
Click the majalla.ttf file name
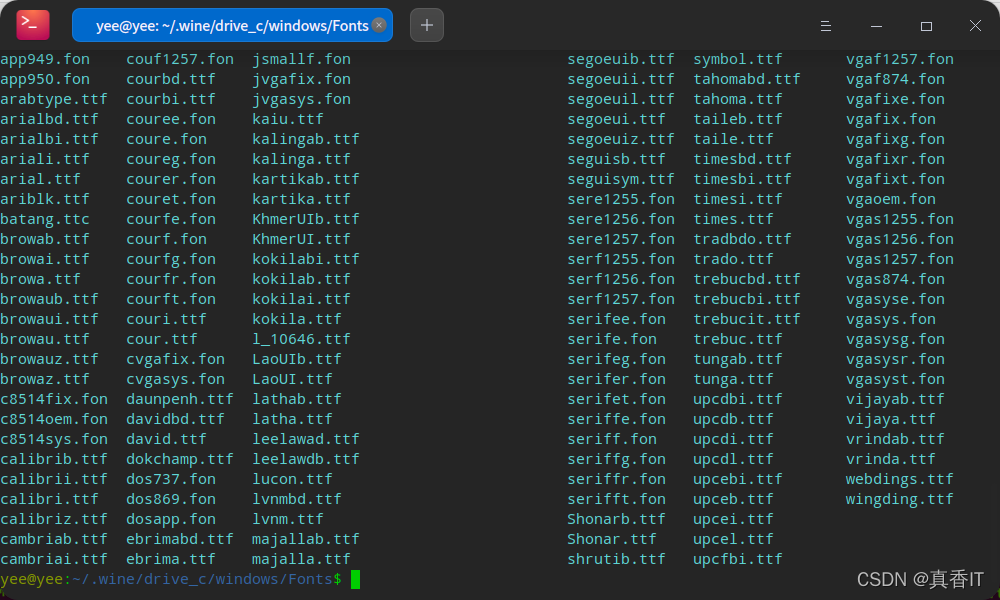[x=302, y=559]
